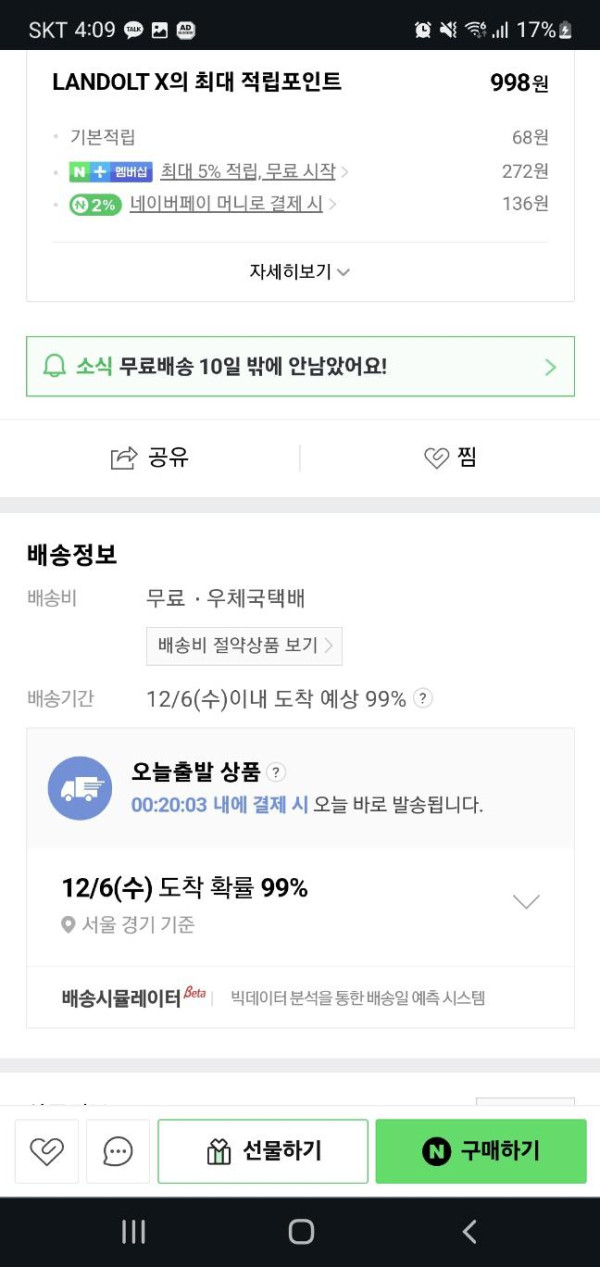Viewport: 600px width, 1267px height.
Task: Tap the 공유 share icon
Action: pos(123,458)
